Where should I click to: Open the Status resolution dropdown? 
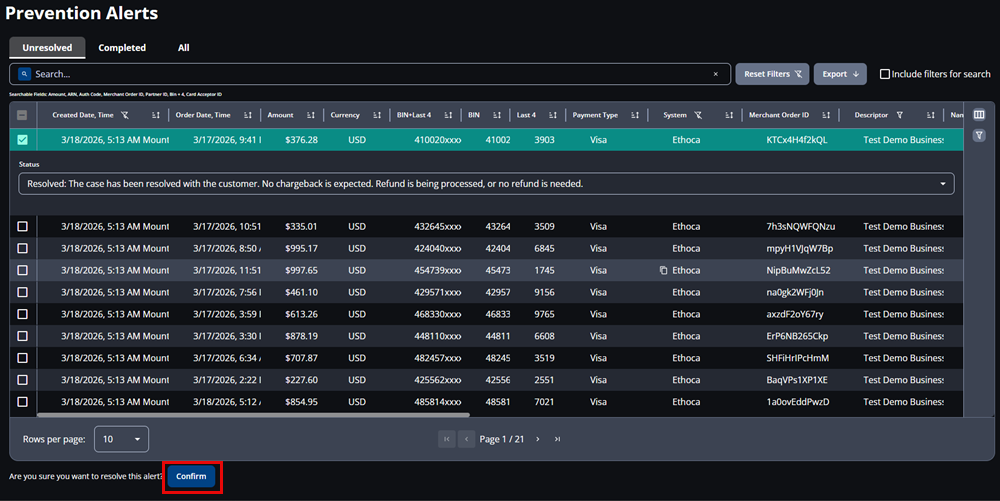click(x=487, y=184)
